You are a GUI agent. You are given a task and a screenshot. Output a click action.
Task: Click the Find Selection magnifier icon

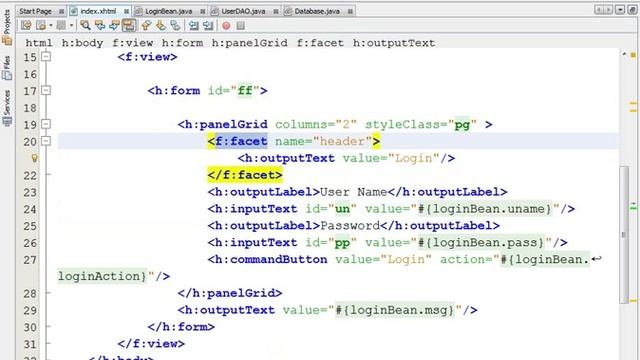point(85,26)
